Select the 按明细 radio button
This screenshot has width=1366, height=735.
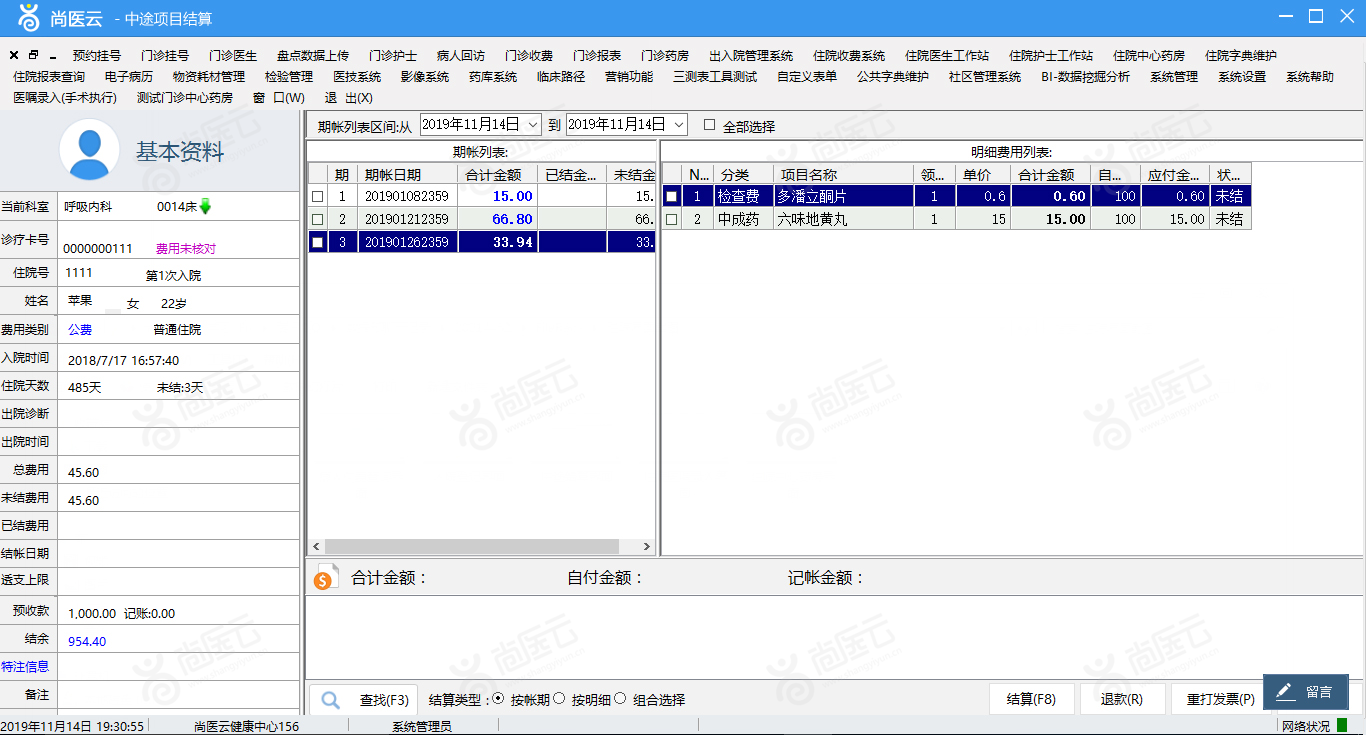point(559,699)
